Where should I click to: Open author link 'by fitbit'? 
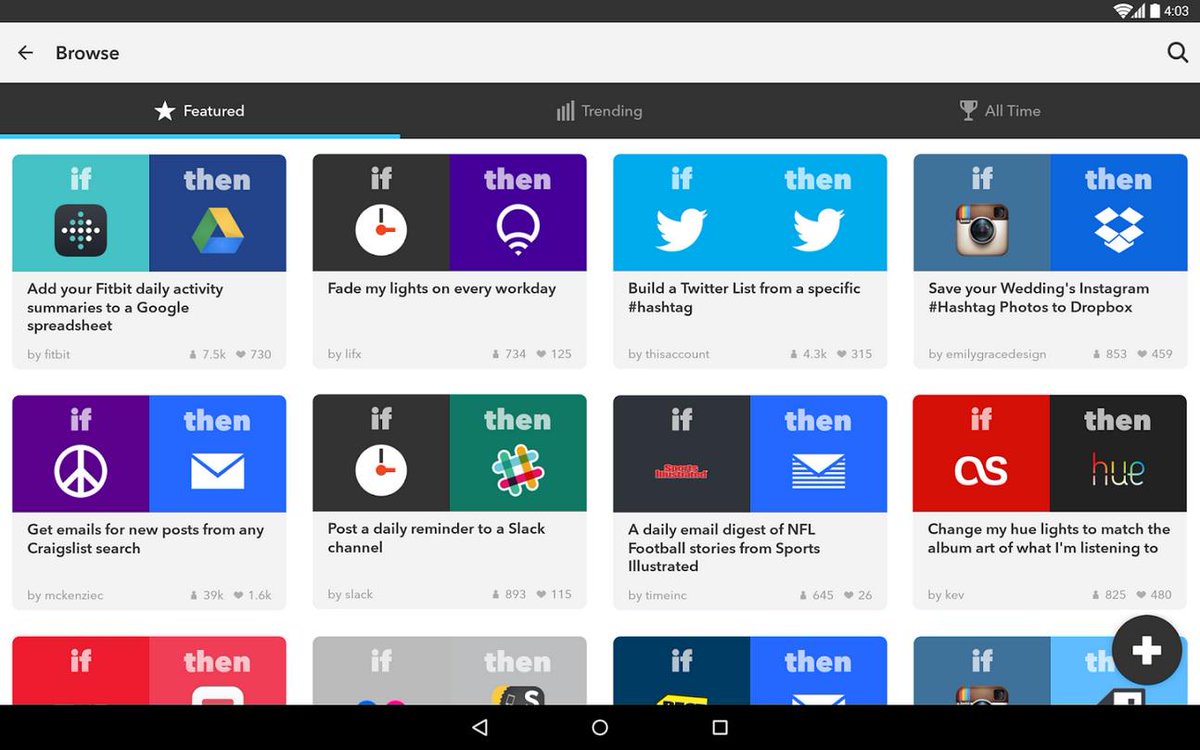[x=49, y=354]
